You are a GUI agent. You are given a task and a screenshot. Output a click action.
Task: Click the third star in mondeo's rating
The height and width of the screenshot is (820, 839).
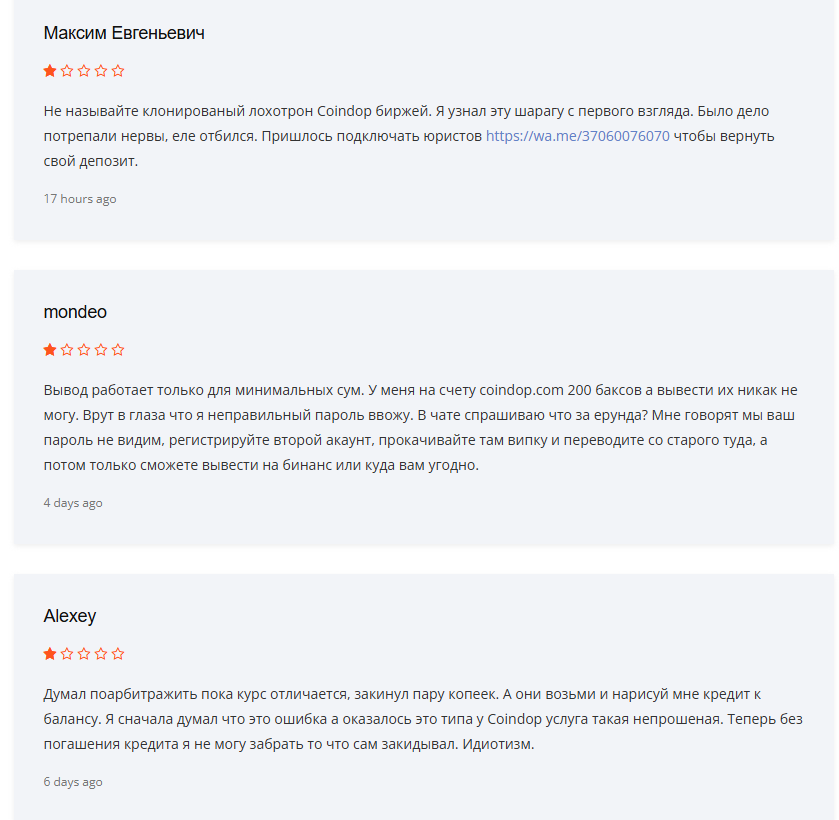pyautogui.click(x=83, y=350)
